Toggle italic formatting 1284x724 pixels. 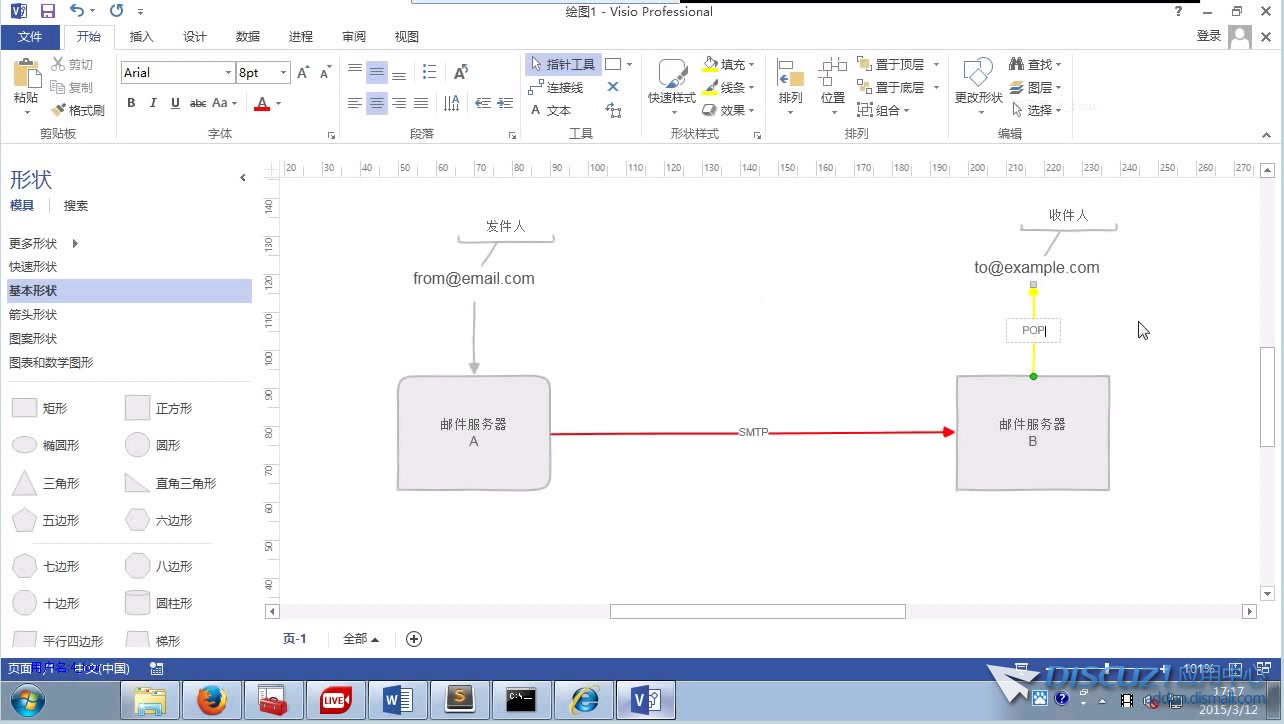pyautogui.click(x=153, y=103)
